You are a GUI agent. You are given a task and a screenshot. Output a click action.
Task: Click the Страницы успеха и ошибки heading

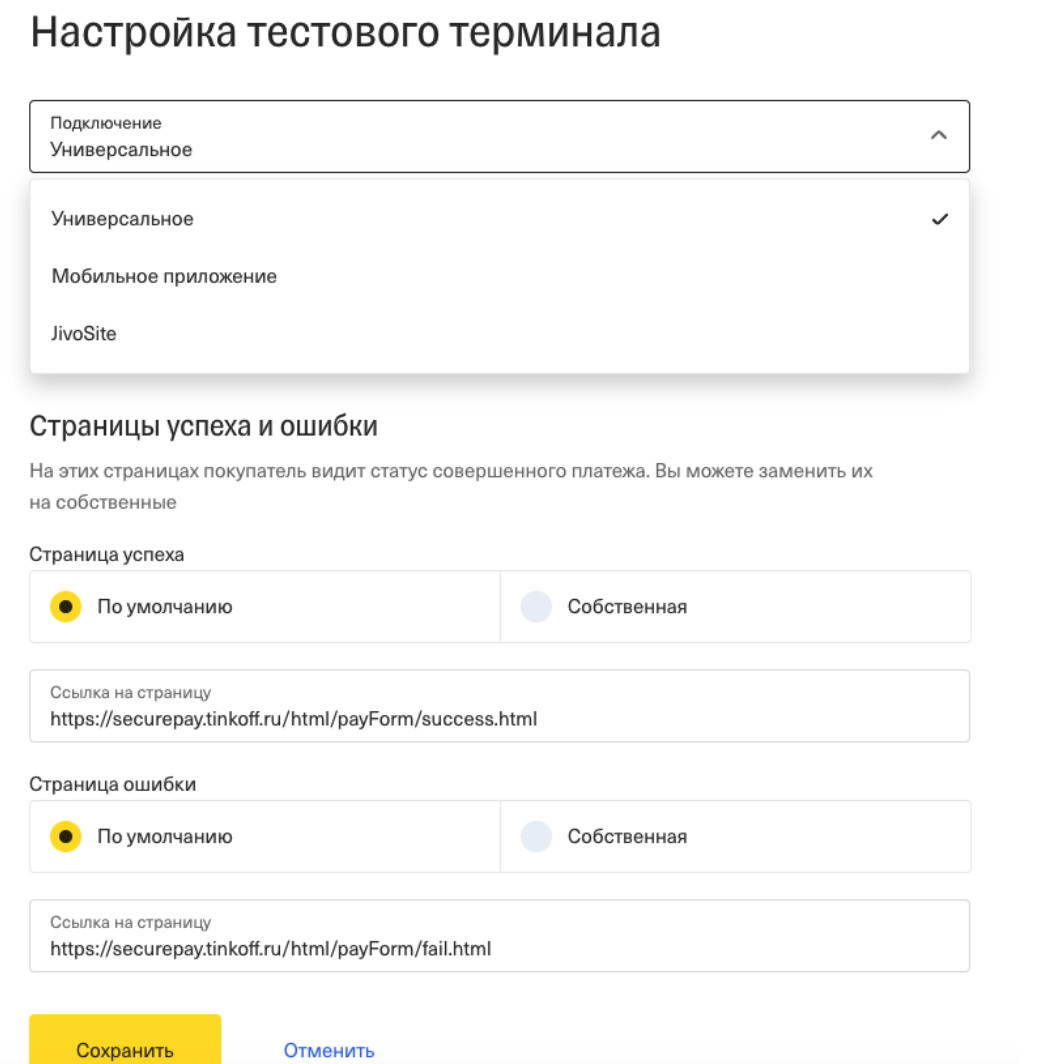click(204, 427)
